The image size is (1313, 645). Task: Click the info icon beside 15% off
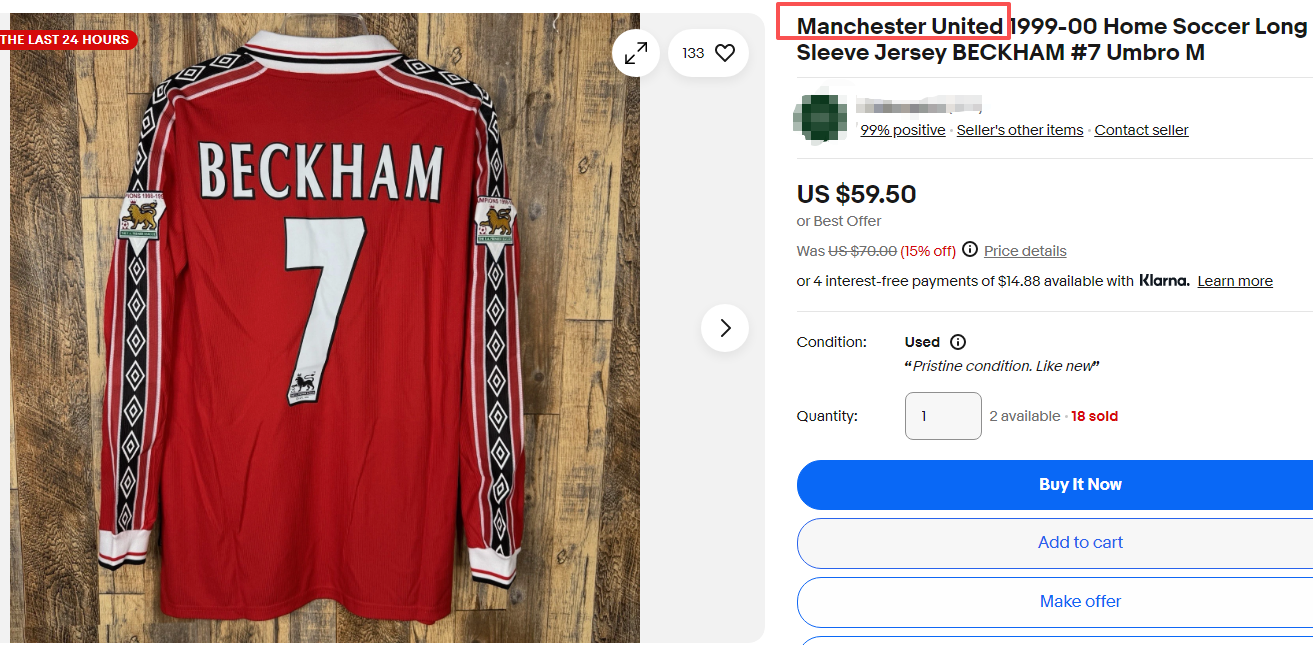(970, 250)
